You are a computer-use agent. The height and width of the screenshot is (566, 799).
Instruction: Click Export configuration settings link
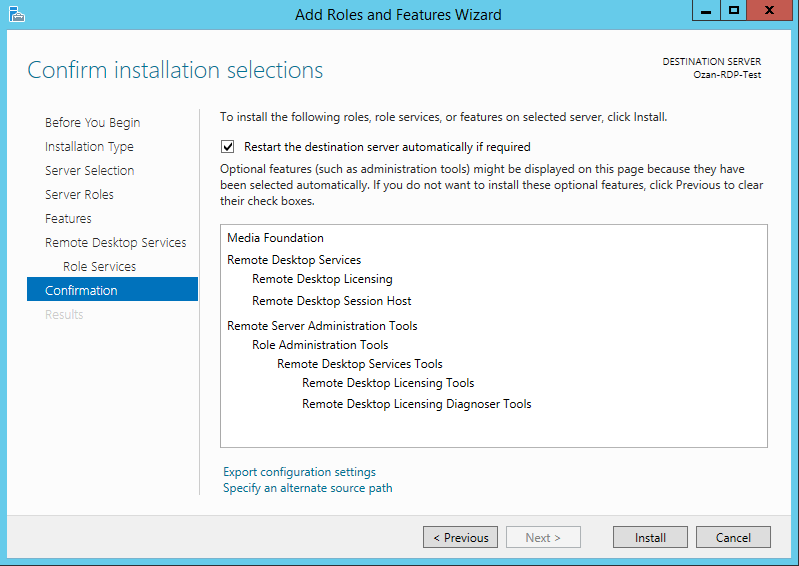[x=299, y=472]
